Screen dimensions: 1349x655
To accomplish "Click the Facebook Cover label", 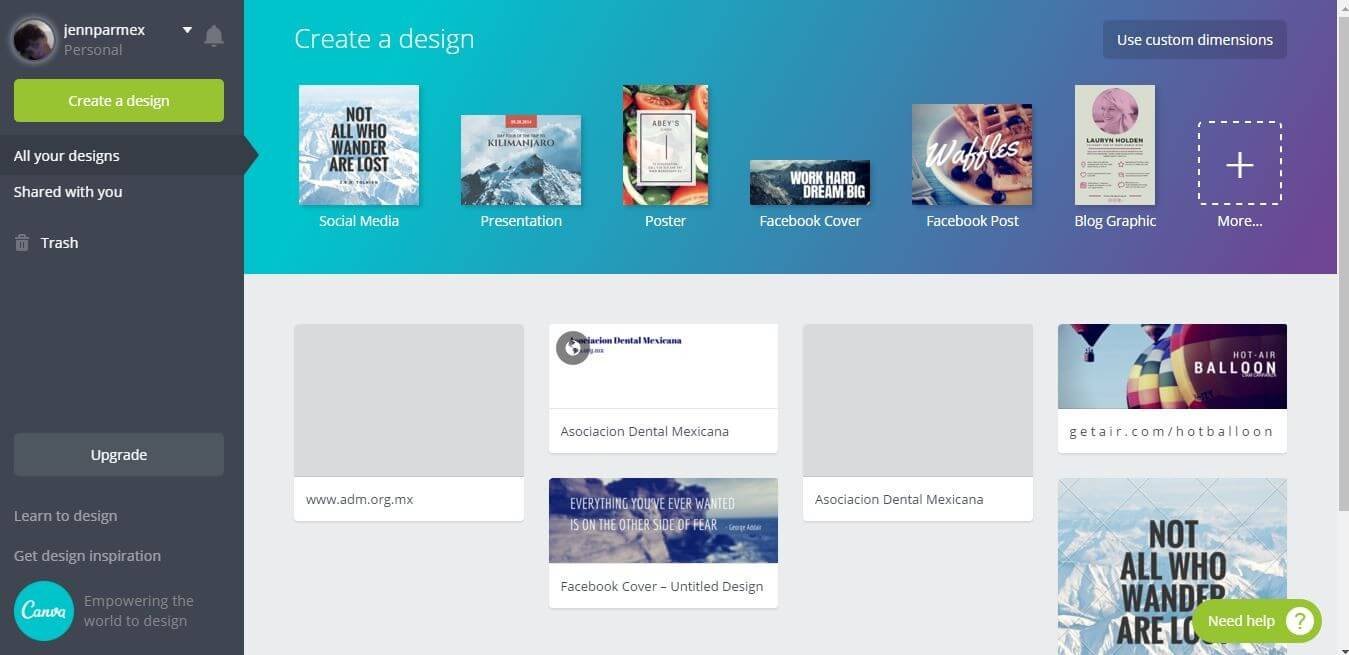I will click(810, 221).
